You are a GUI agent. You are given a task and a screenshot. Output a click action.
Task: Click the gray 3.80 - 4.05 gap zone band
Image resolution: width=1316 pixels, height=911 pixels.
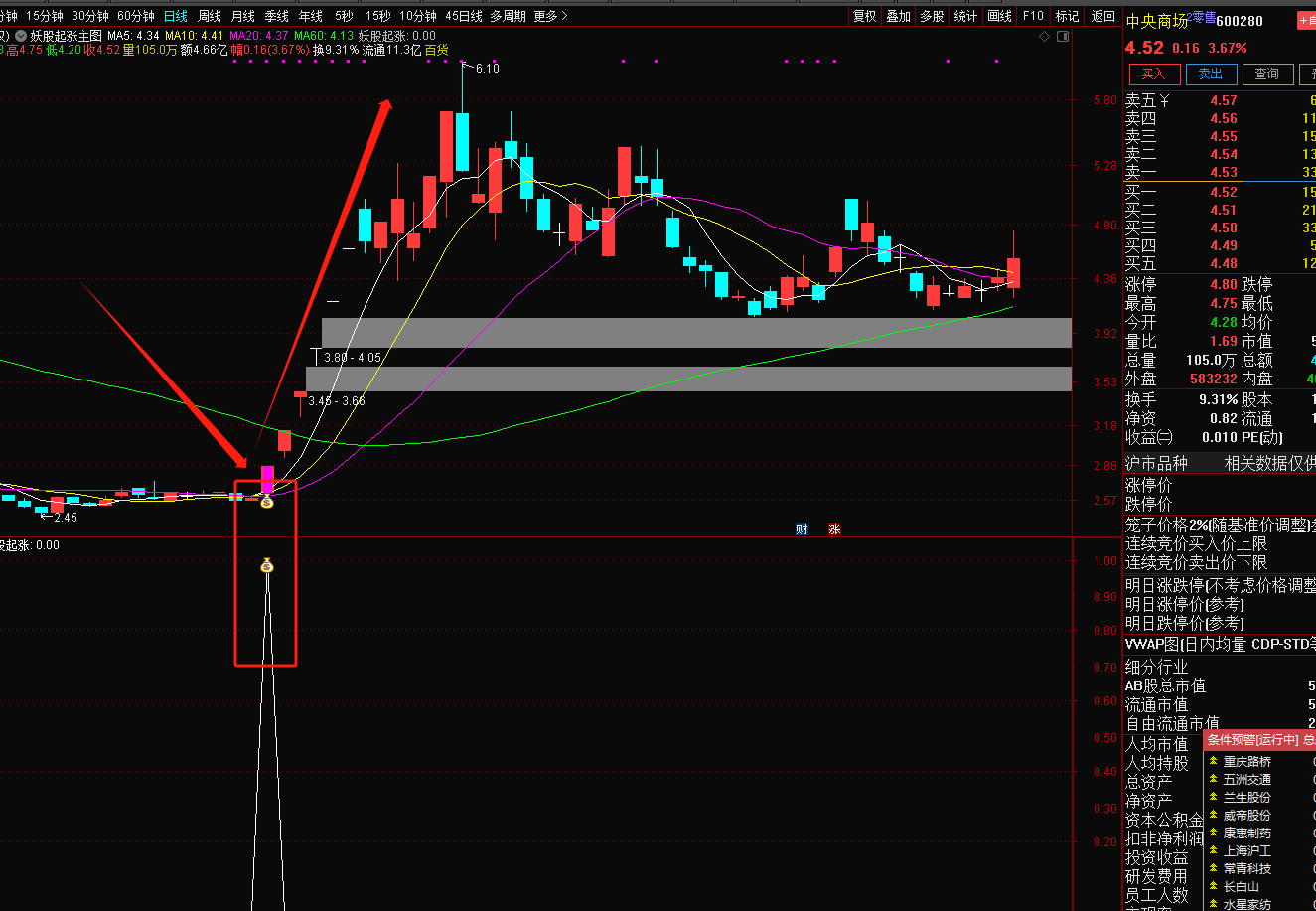[x=696, y=333]
